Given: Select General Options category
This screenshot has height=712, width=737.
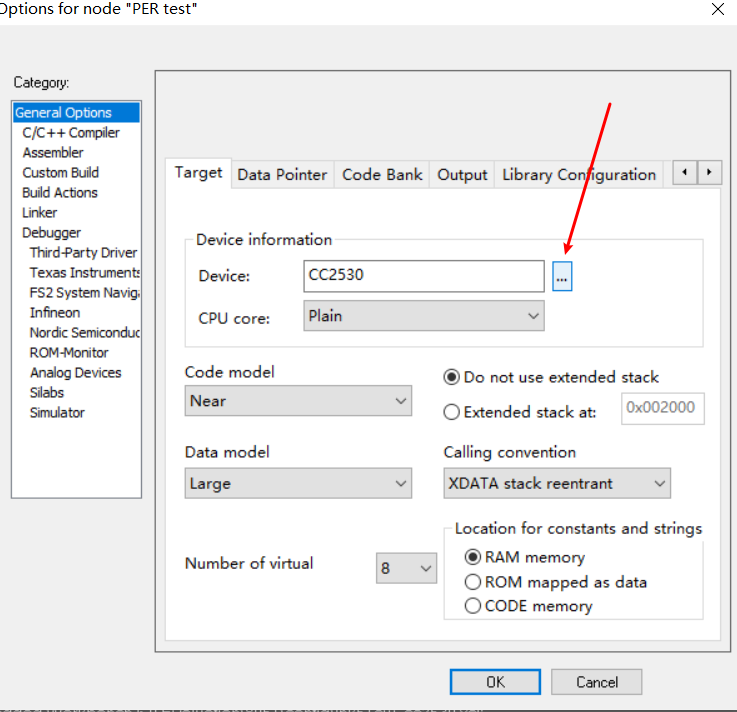Looking at the screenshot, I should coord(77,113).
